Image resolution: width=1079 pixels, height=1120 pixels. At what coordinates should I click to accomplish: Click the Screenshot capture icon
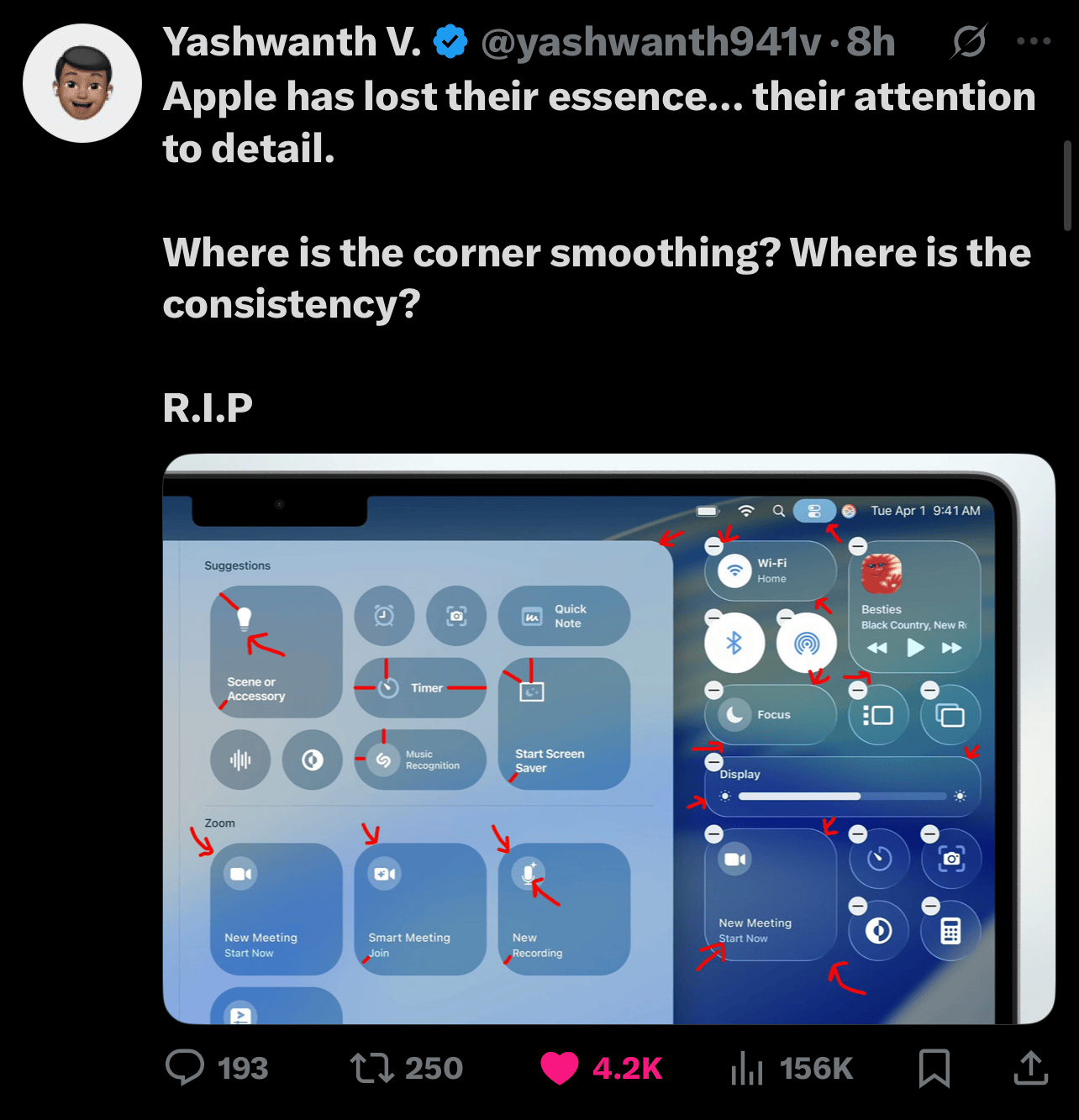950,860
